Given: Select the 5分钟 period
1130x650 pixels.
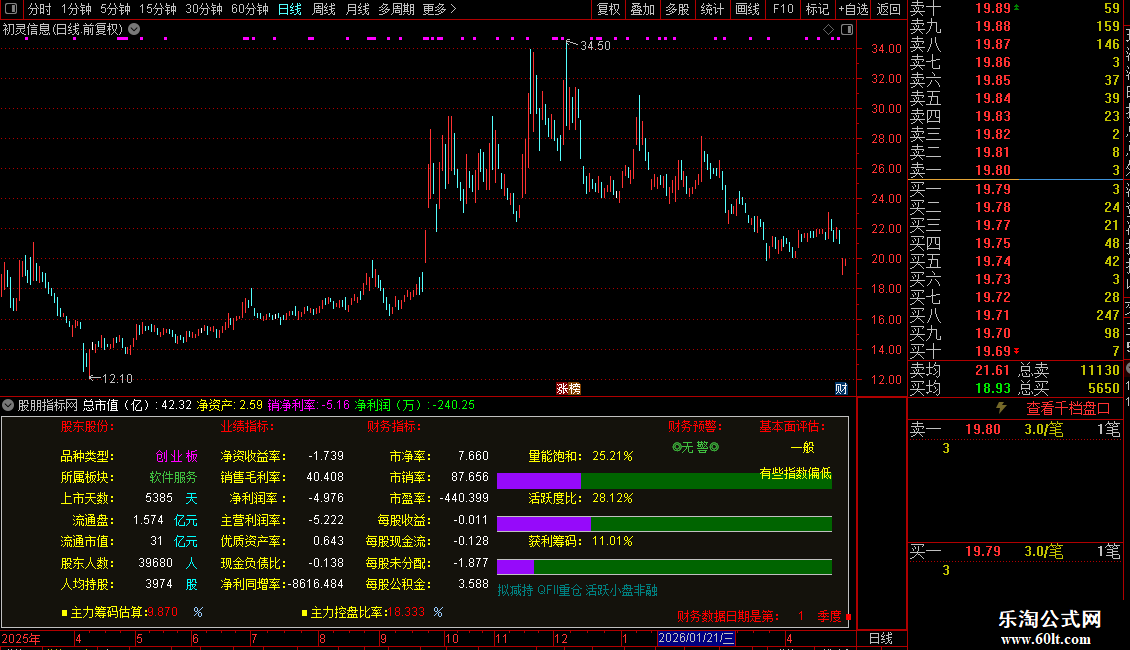Looking at the screenshot, I should [115, 9].
